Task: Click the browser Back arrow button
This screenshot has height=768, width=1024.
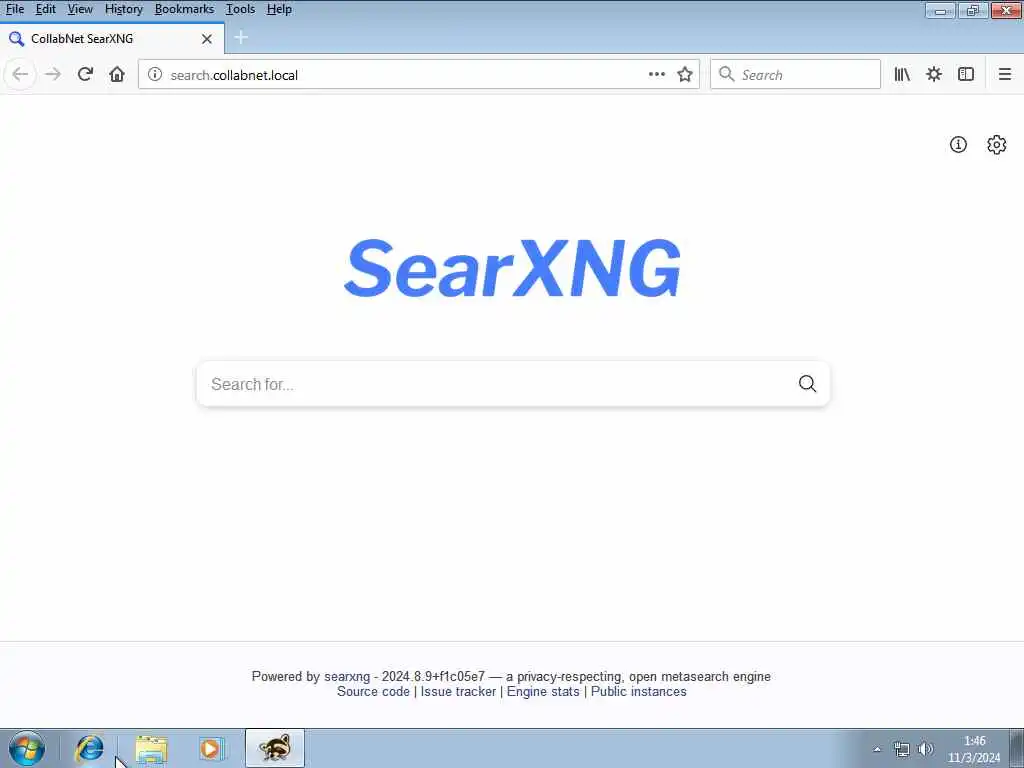Action: click(20, 74)
